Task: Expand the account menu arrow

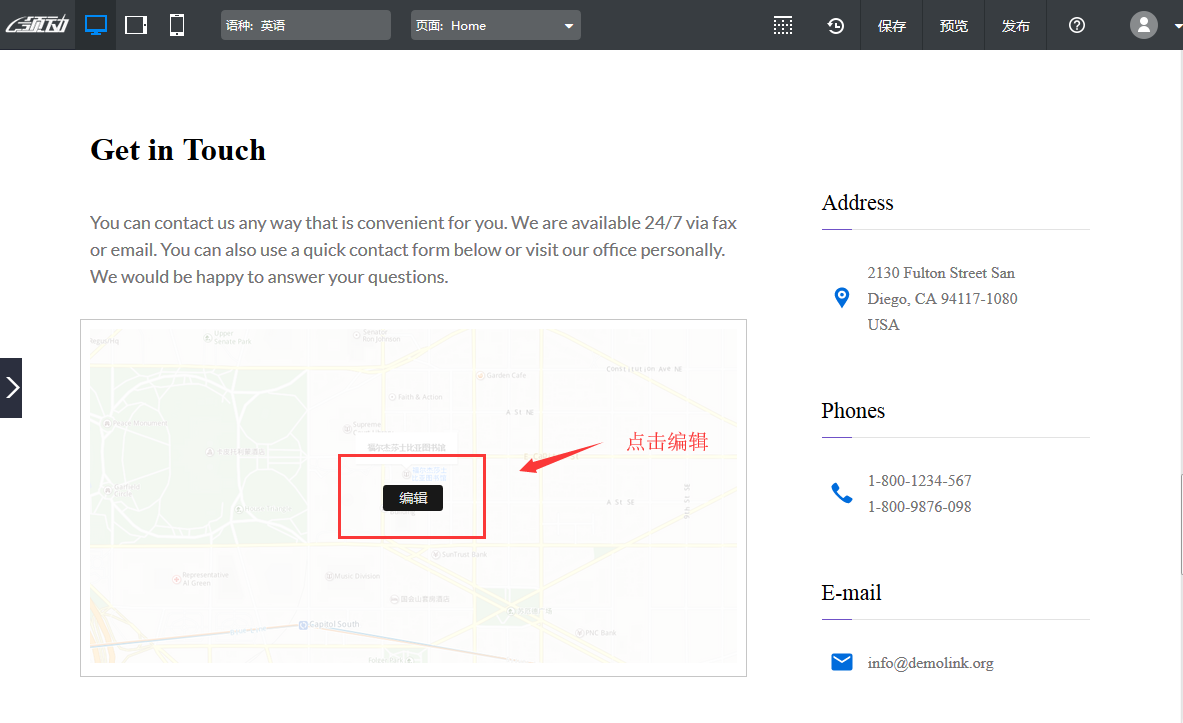Action: pos(1177,27)
